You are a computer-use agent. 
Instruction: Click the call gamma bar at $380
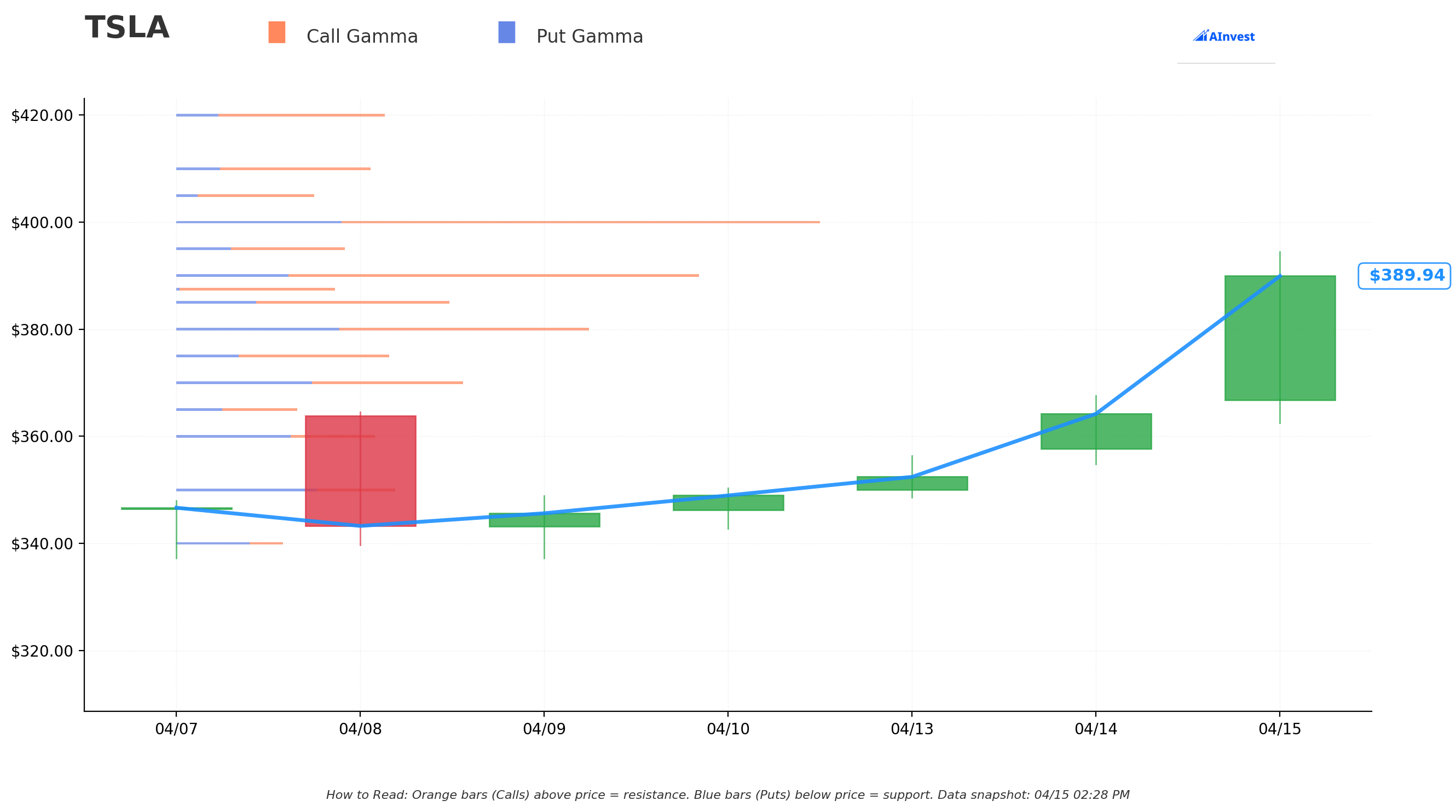[x=464, y=329]
